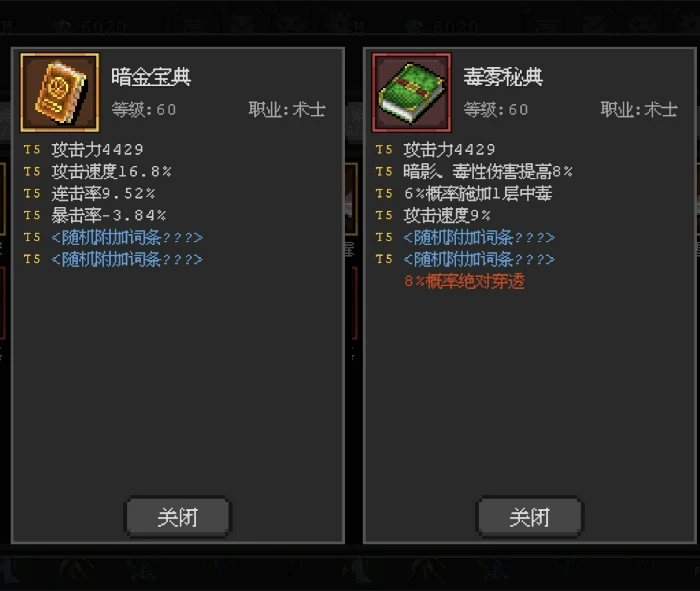Close the 毒雾秘典 item panel
Viewport: 700px width, 591px height.
click(529, 517)
